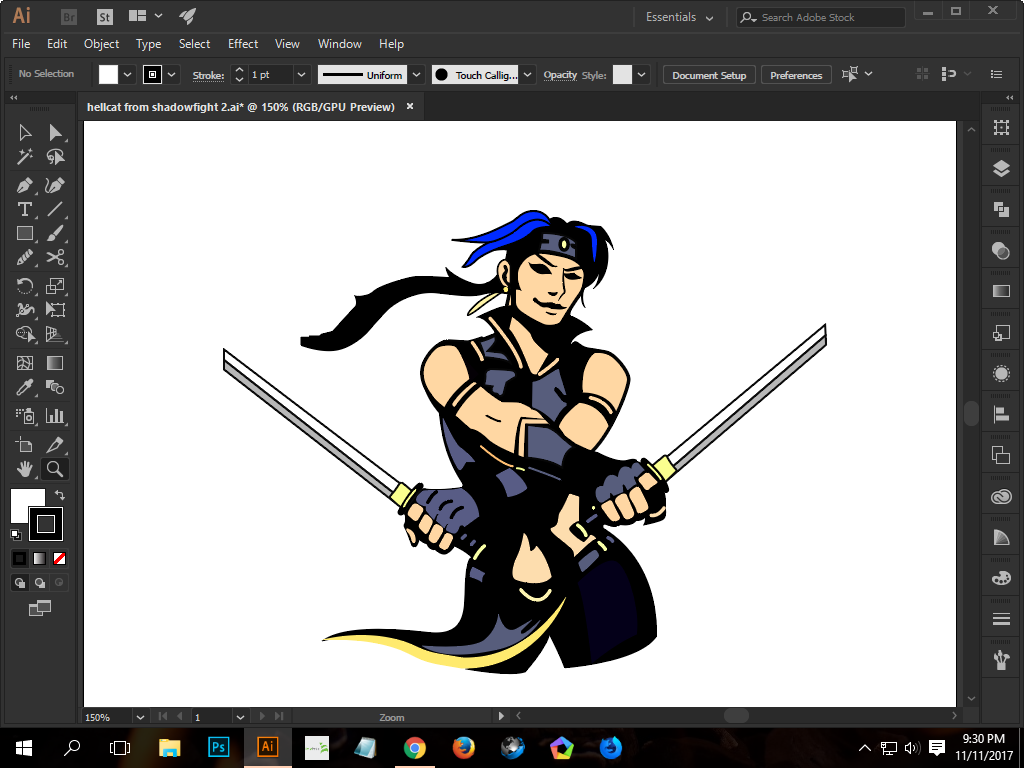Click the white fill color swatch
The image size is (1024, 768).
108,74
